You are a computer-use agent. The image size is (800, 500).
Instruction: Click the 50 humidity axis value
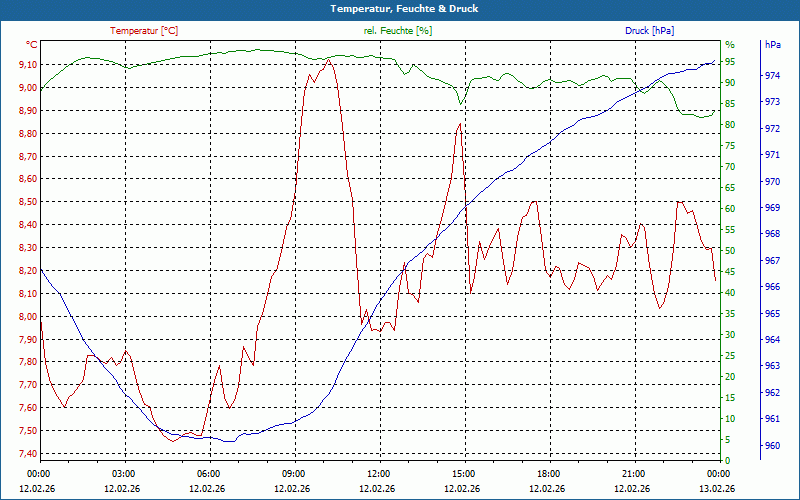(730, 251)
